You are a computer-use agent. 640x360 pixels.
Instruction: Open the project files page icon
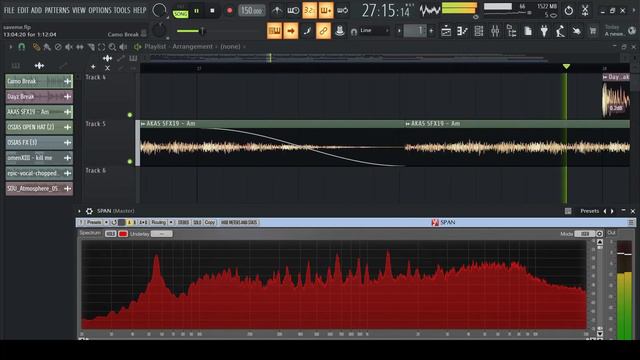(528, 31)
